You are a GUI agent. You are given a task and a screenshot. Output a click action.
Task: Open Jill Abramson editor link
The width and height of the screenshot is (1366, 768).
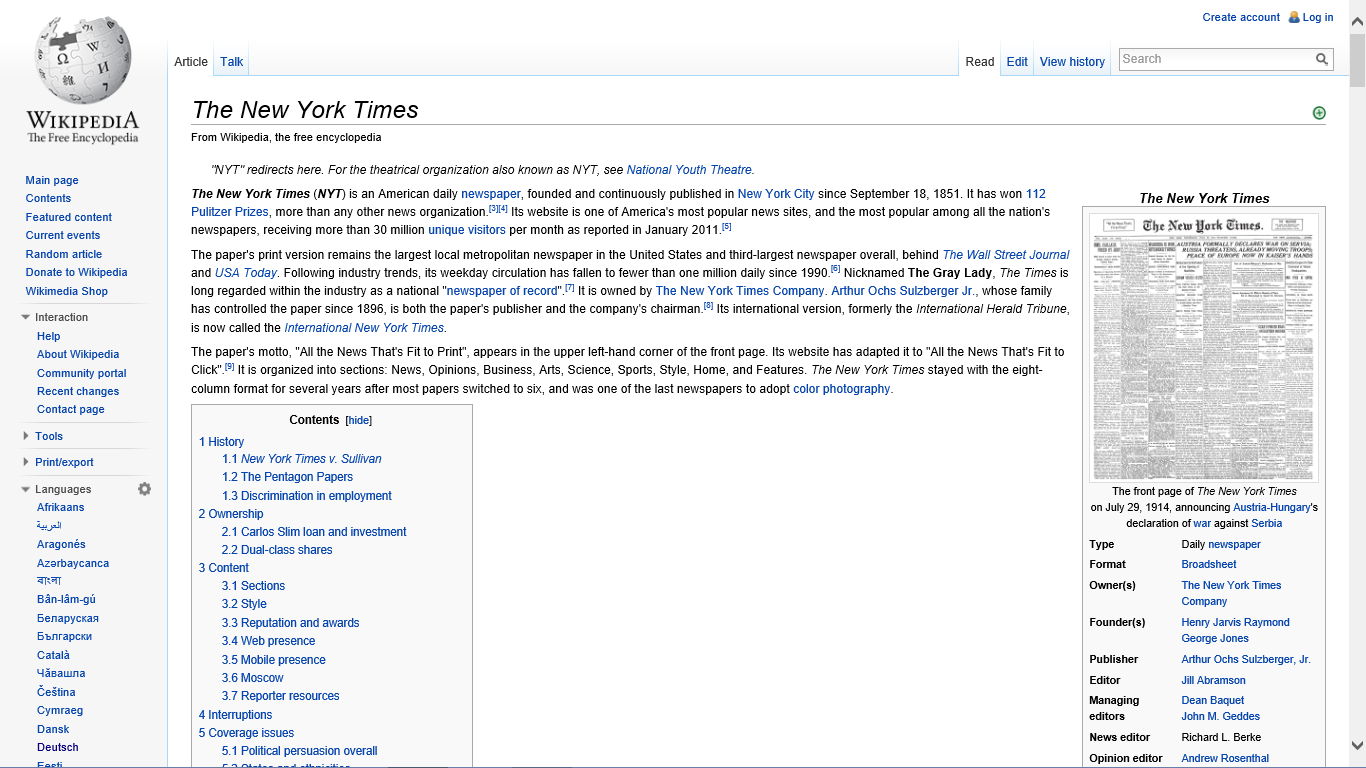click(1213, 680)
